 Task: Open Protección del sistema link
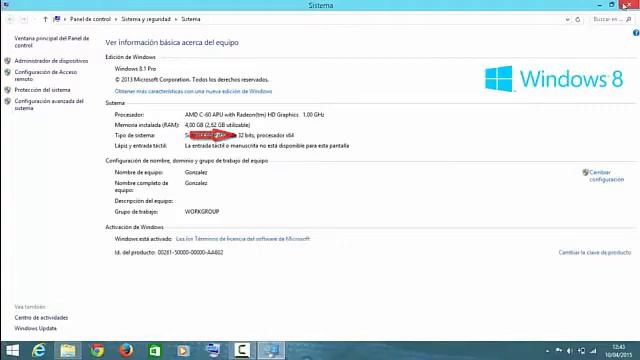click(42, 90)
